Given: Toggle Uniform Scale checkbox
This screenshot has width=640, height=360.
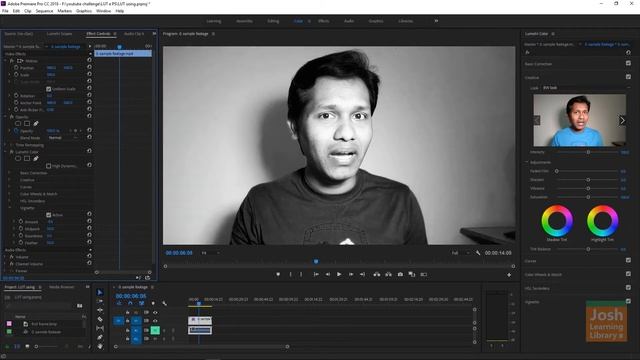Looking at the screenshot, I should [49, 89].
